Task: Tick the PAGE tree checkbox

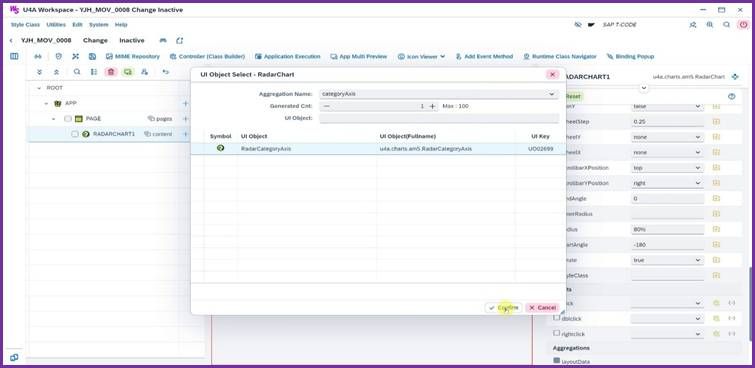Action: [x=67, y=118]
